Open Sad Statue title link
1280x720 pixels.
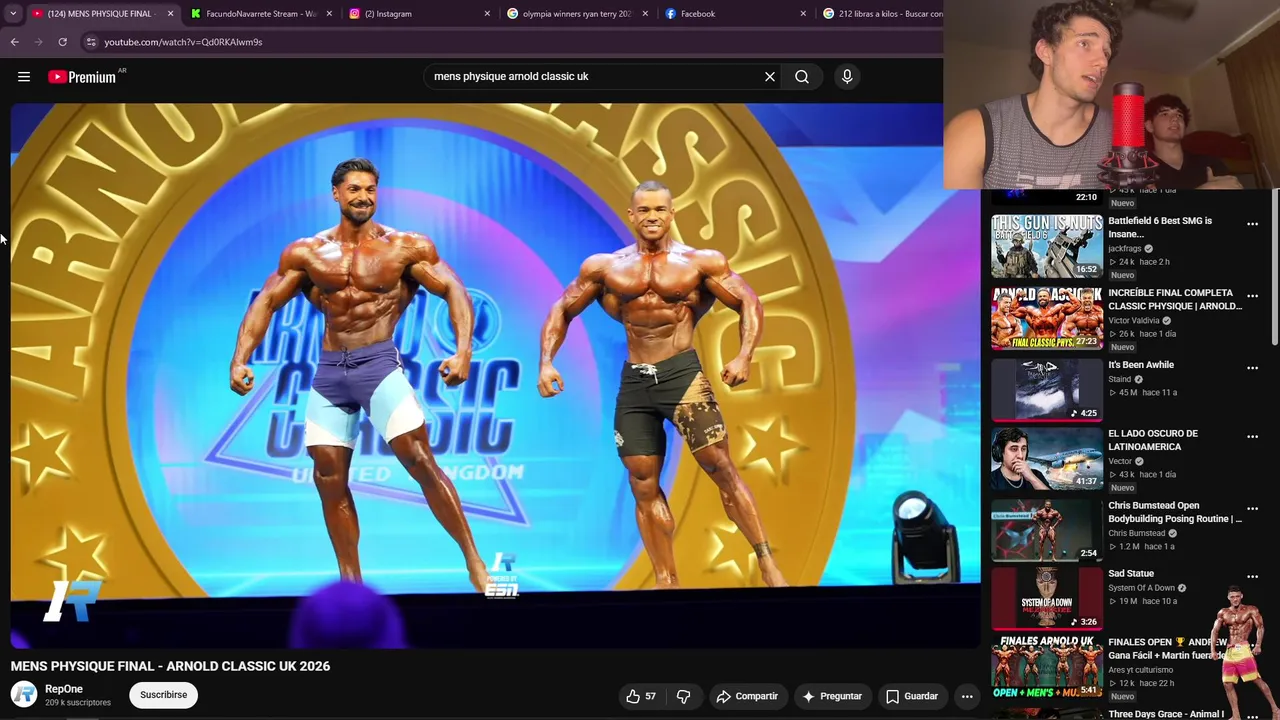(1131, 574)
